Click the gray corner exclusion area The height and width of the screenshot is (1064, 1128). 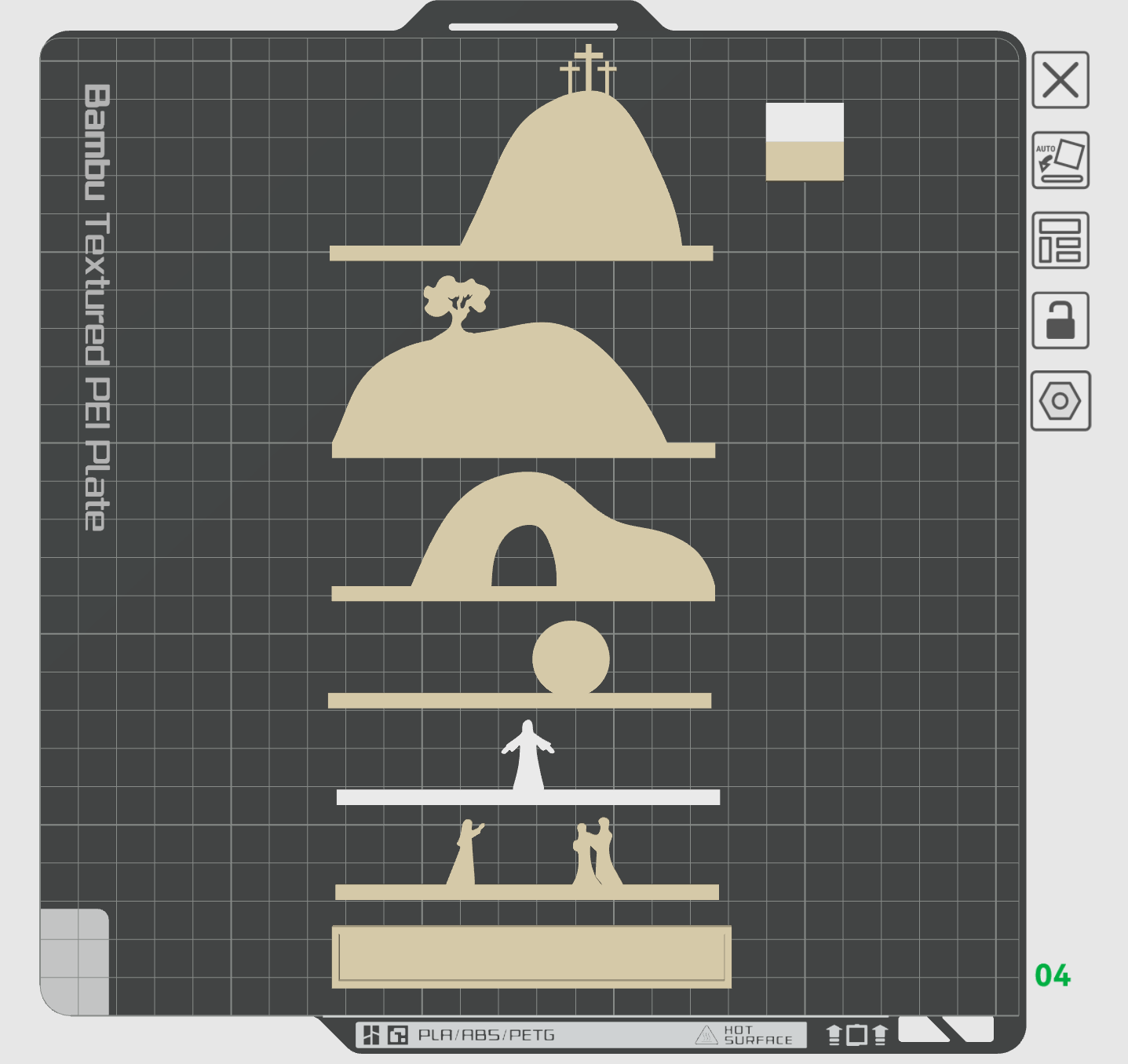click(x=75, y=962)
